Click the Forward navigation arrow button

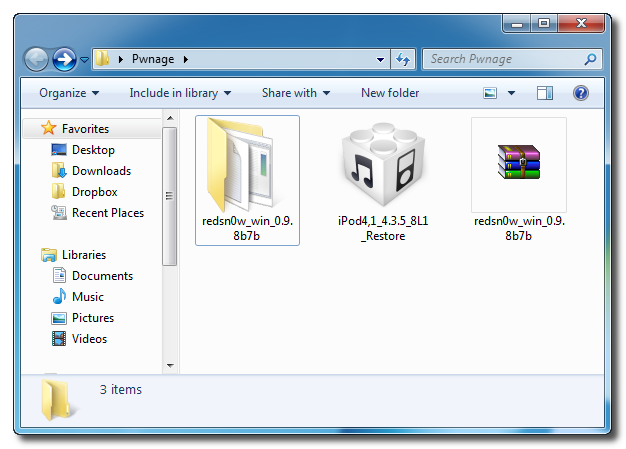pos(64,59)
